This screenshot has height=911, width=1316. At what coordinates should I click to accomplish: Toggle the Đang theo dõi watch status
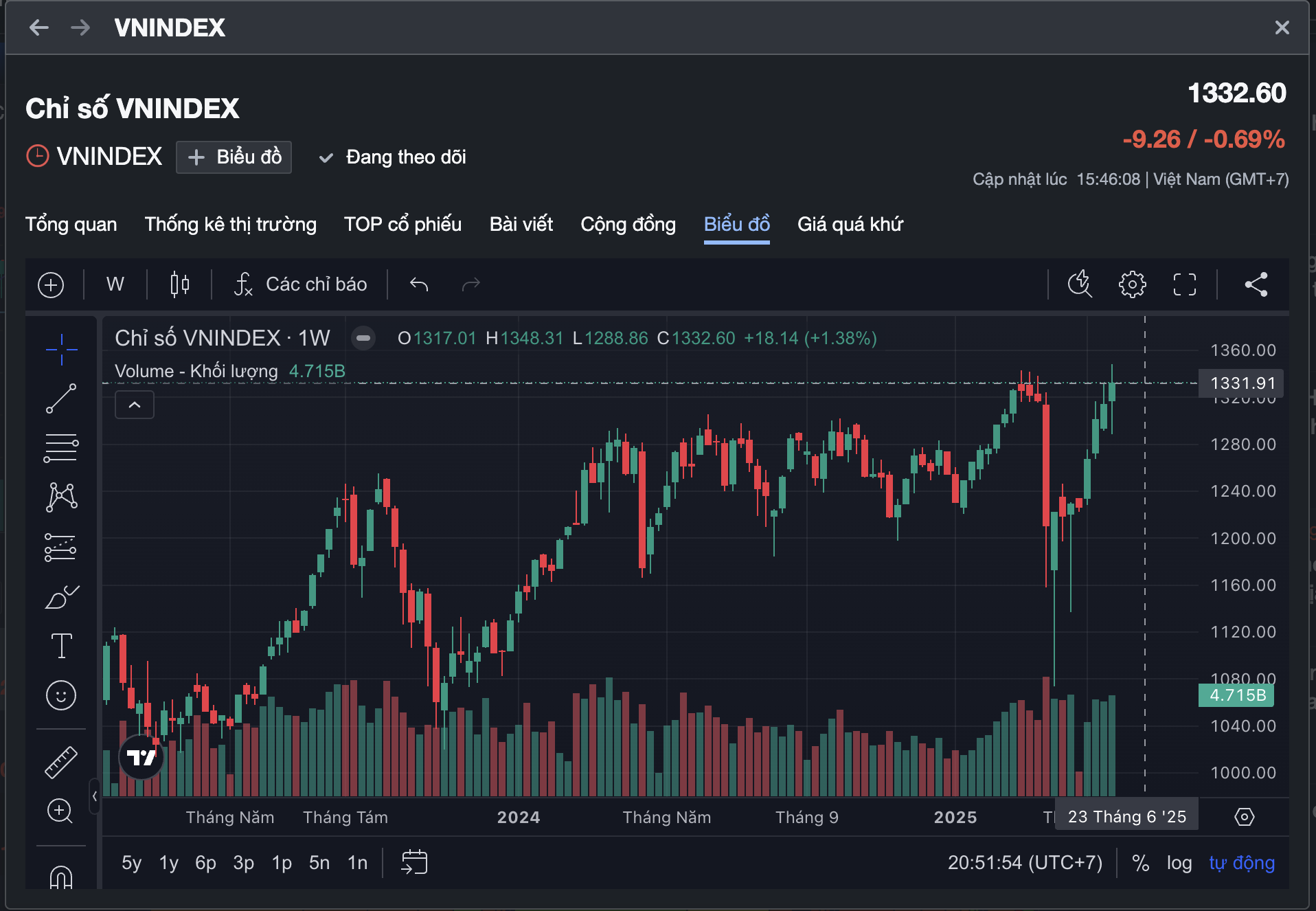pos(393,157)
